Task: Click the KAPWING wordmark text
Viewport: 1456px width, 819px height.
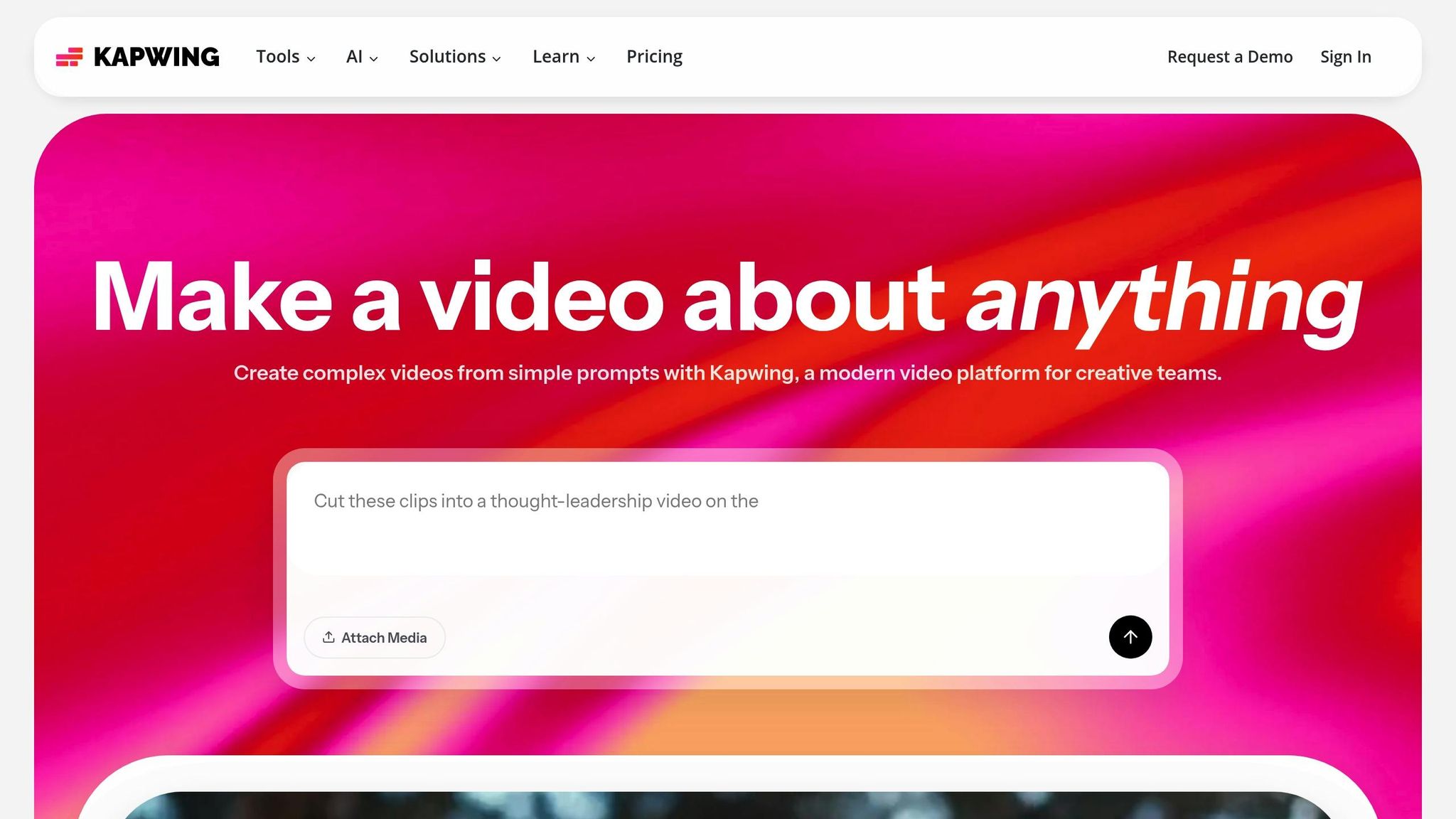Action: pos(156,57)
